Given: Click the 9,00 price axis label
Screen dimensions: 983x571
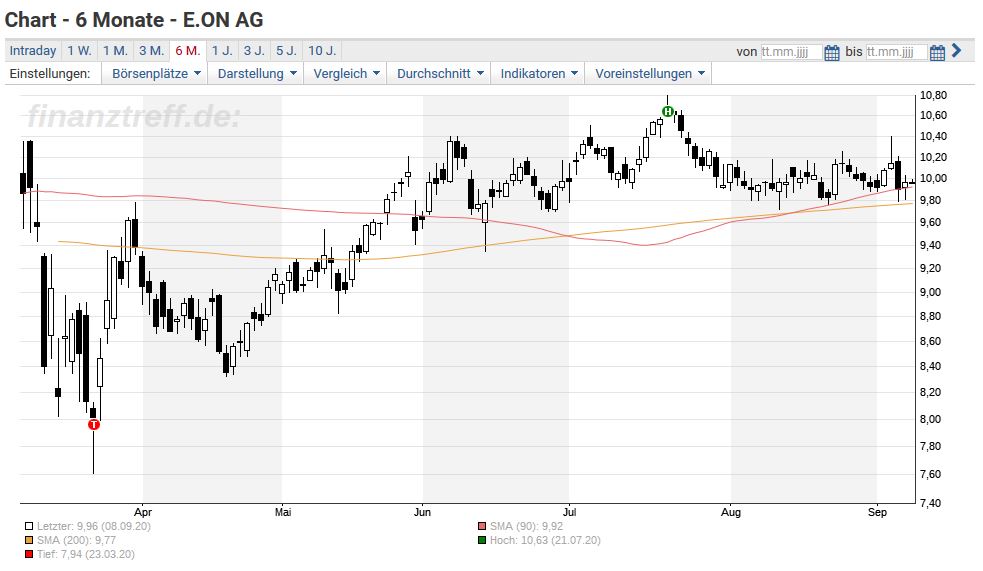Looking at the screenshot, I should pyautogui.click(x=930, y=292).
